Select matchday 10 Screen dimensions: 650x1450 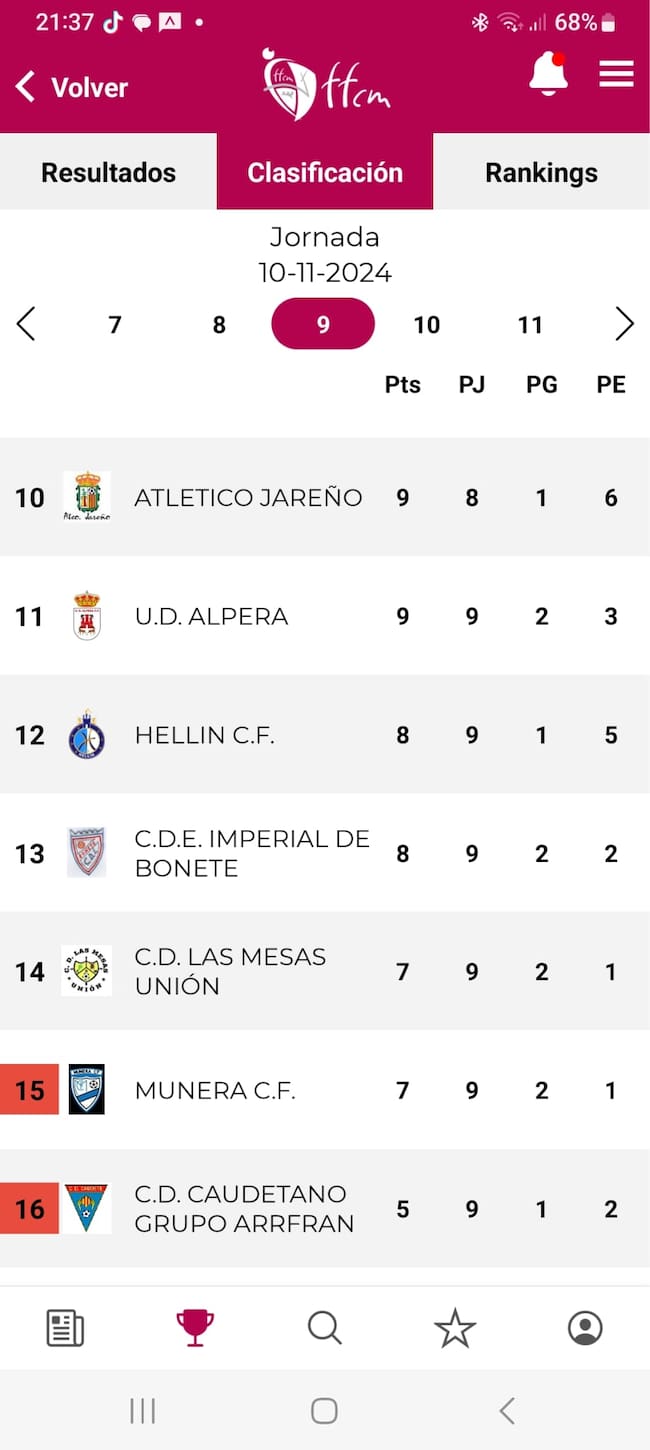tap(427, 325)
